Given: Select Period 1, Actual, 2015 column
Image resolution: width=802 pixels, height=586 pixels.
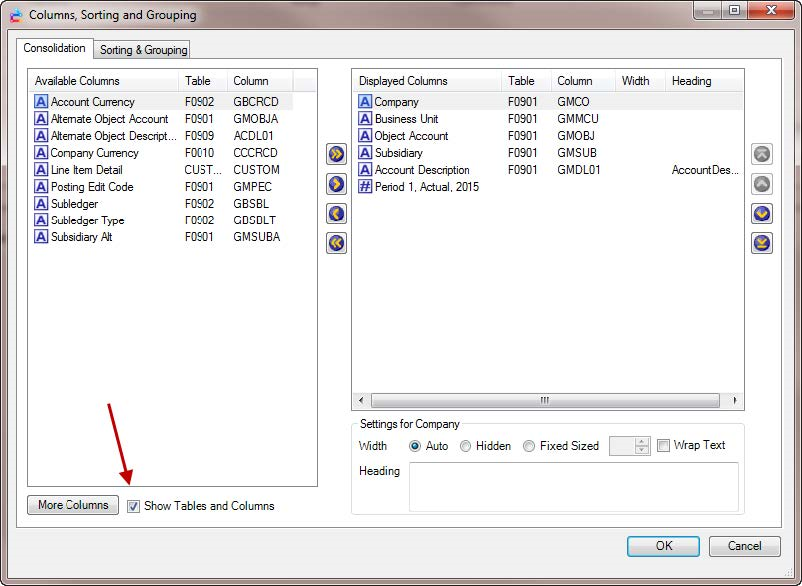Looking at the screenshot, I should pos(426,187).
